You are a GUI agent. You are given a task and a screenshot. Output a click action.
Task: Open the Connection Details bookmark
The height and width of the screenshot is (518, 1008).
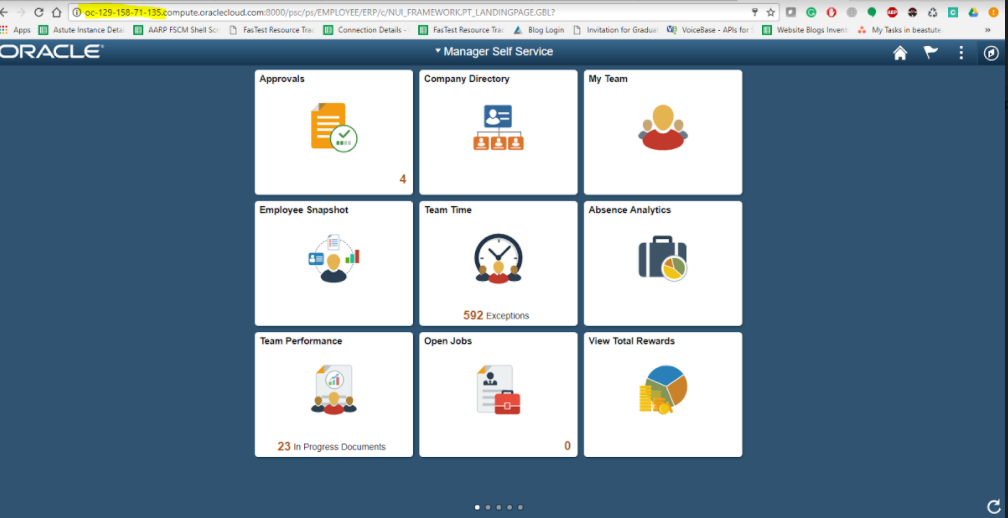(x=366, y=30)
